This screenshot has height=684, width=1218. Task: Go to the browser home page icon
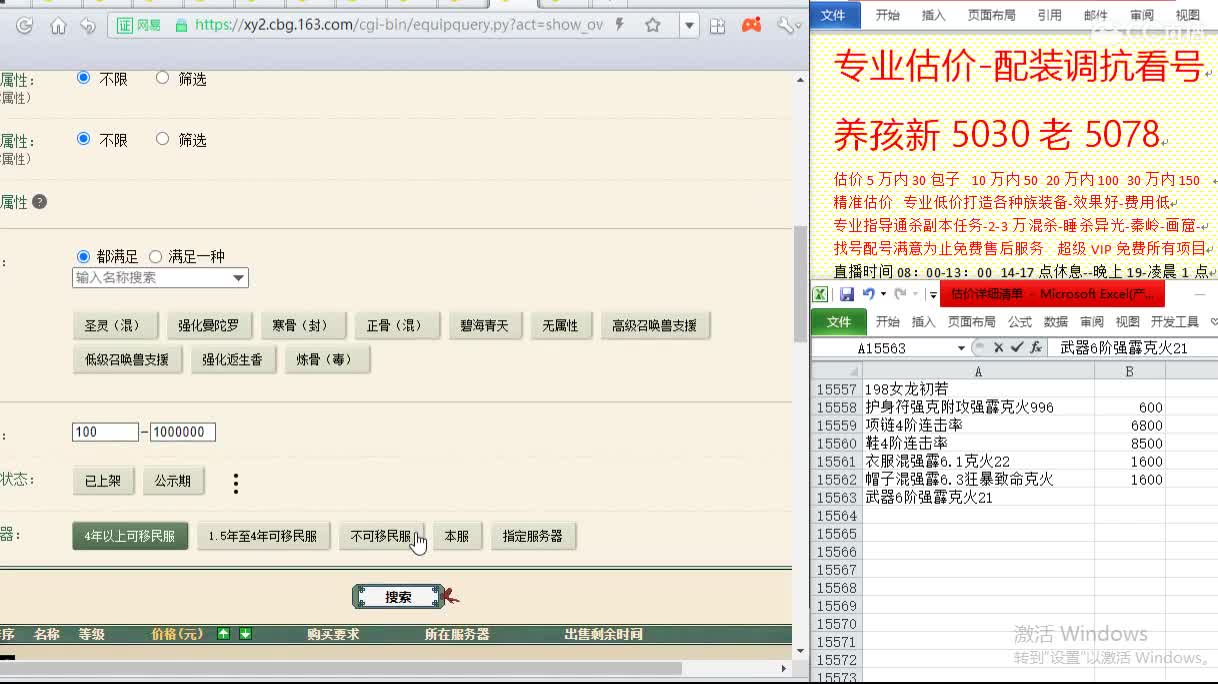point(58,26)
